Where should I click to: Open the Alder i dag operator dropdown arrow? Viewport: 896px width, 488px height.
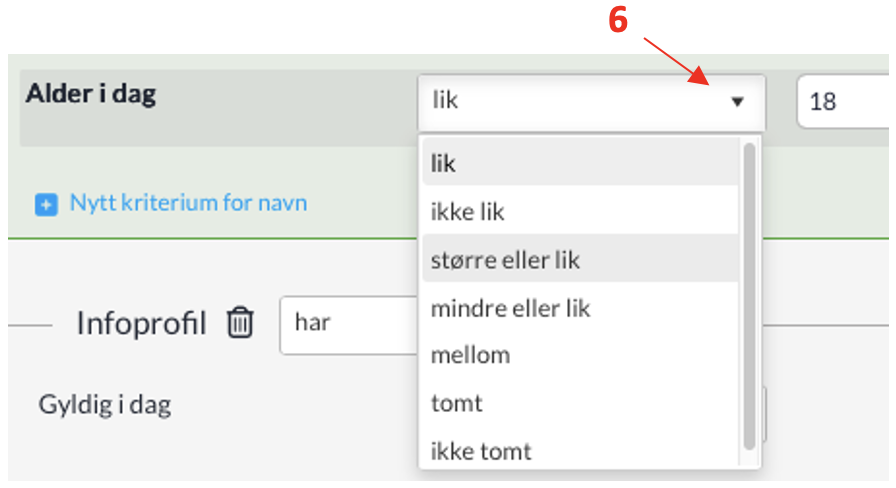pos(737,101)
